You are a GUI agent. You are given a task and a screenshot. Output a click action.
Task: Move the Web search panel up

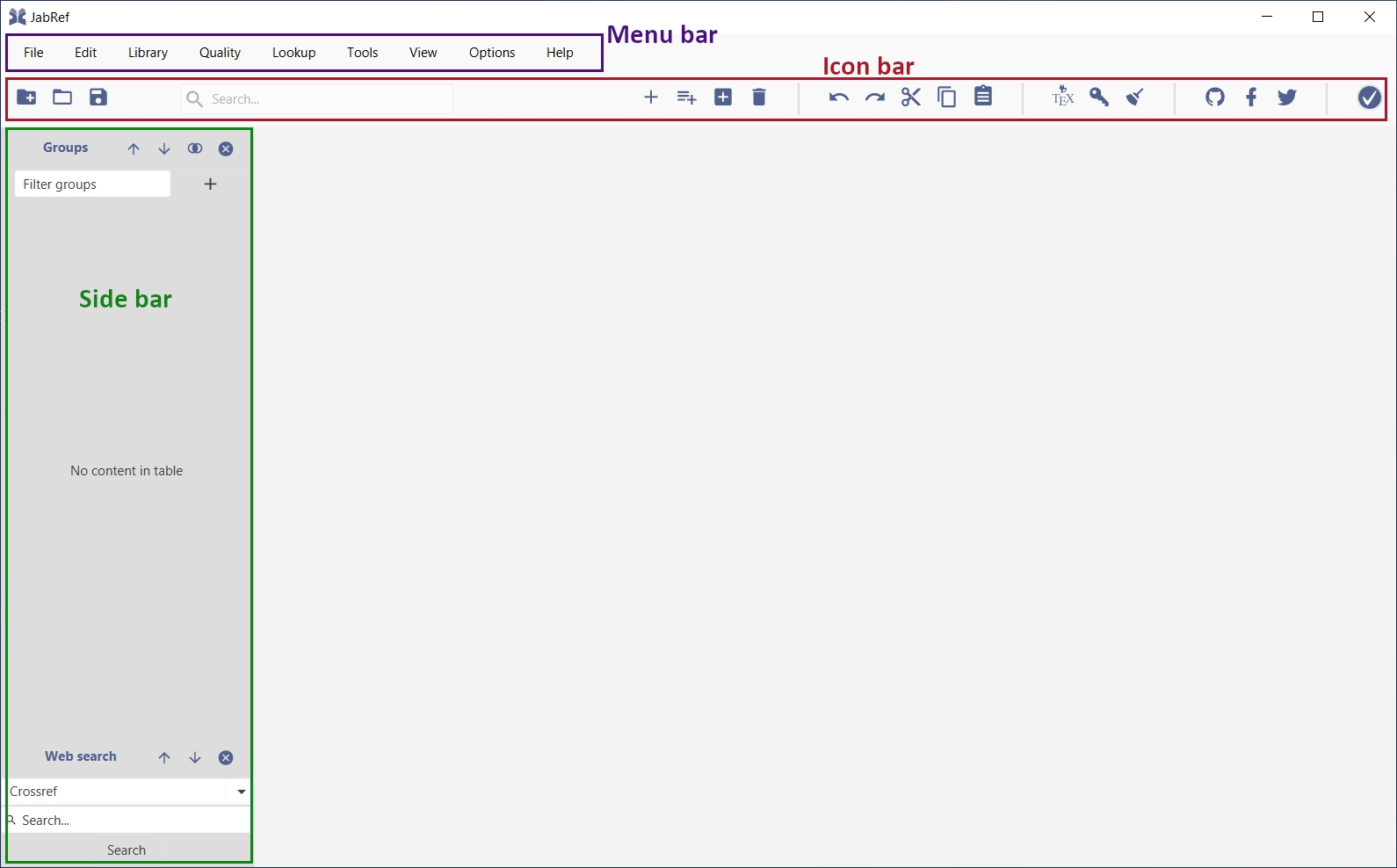pos(164,758)
